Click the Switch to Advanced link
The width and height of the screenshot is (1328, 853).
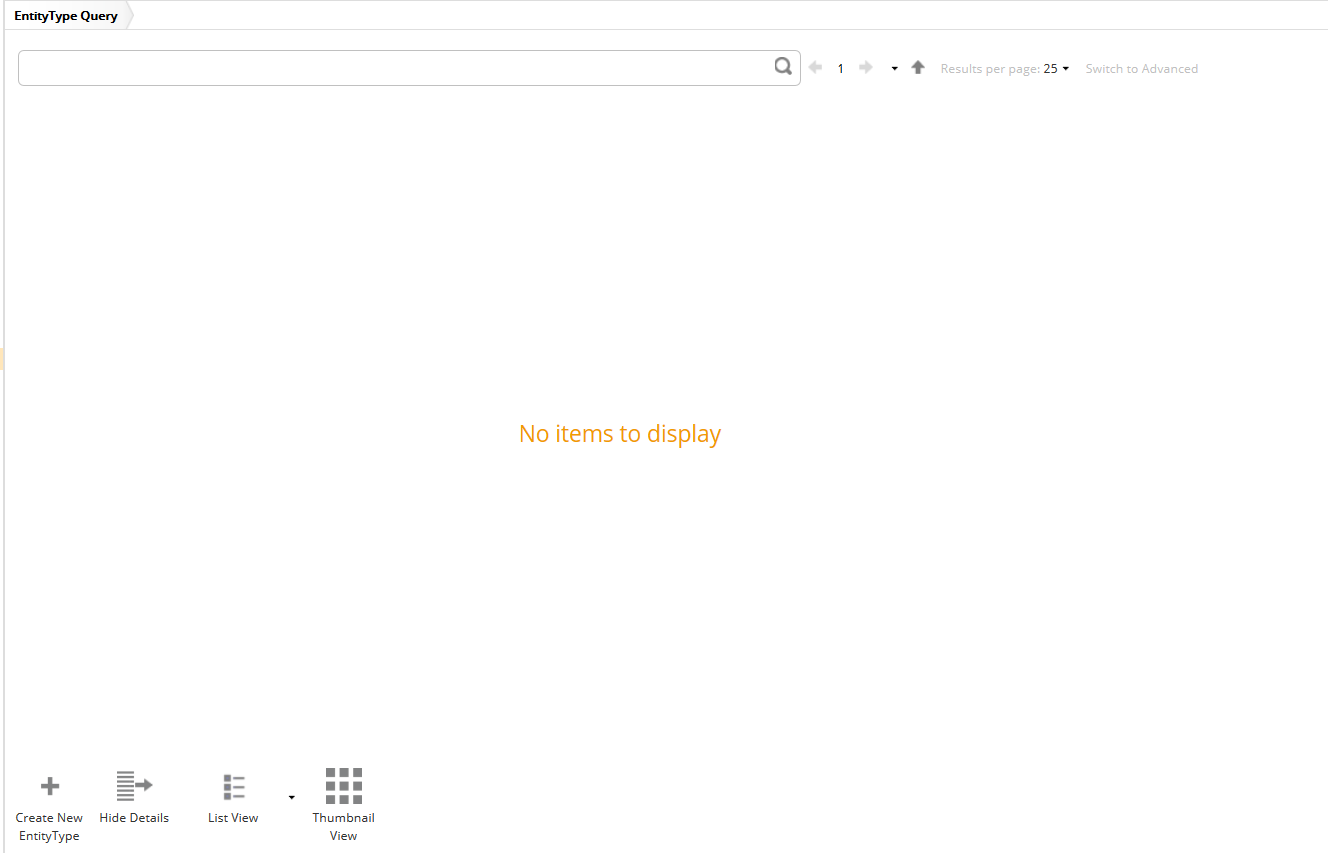(x=1141, y=69)
